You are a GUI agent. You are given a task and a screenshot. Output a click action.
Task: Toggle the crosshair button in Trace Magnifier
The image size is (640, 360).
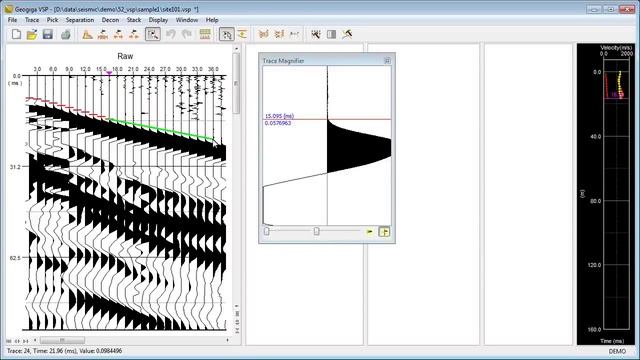point(384,232)
